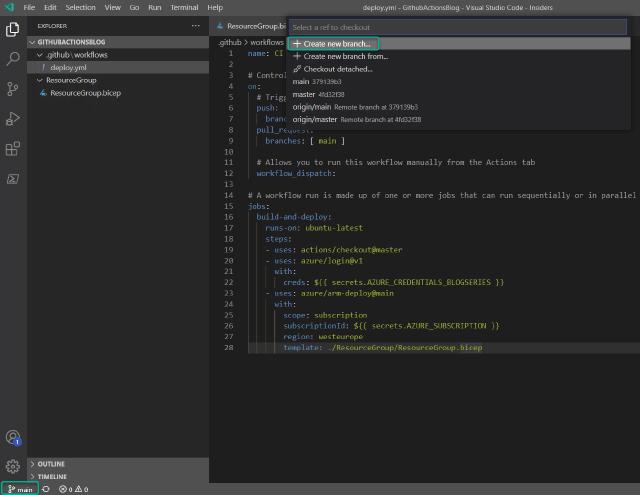The image size is (640, 495).
Task: Open ResourceGroup.bicep file in explorer
Action: tap(85, 93)
